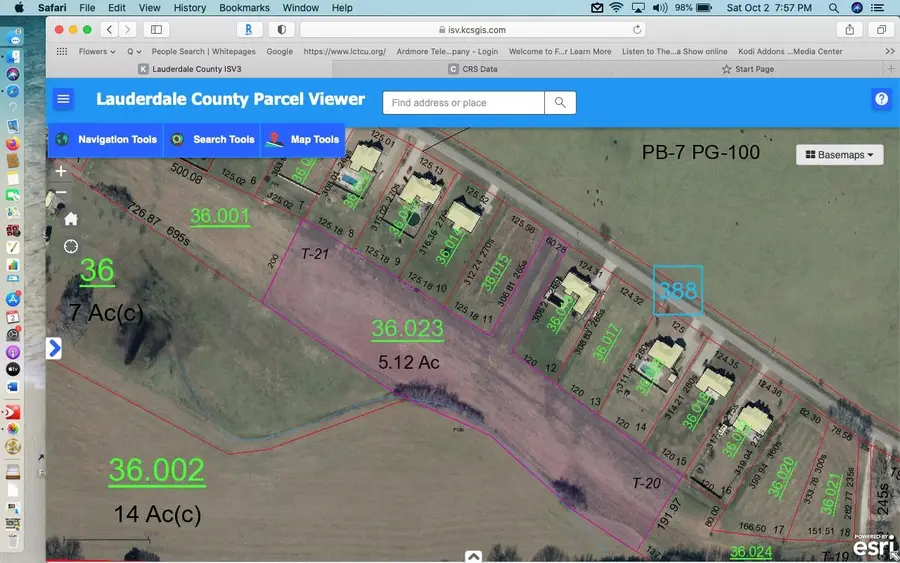Viewport: 900px width, 563px height.
Task: Show the favorites grid icon
Action: (x=62, y=51)
